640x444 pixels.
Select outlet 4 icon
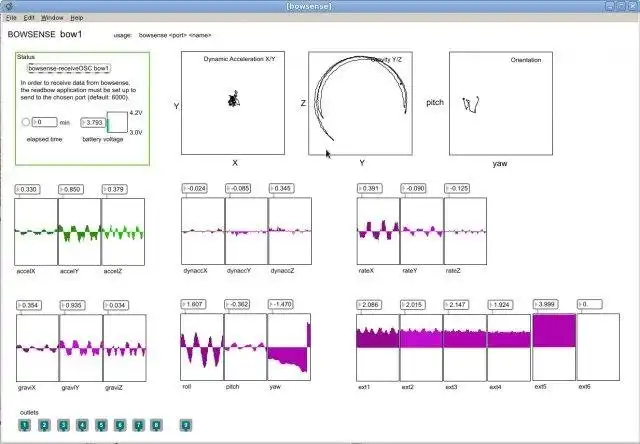tap(82, 426)
